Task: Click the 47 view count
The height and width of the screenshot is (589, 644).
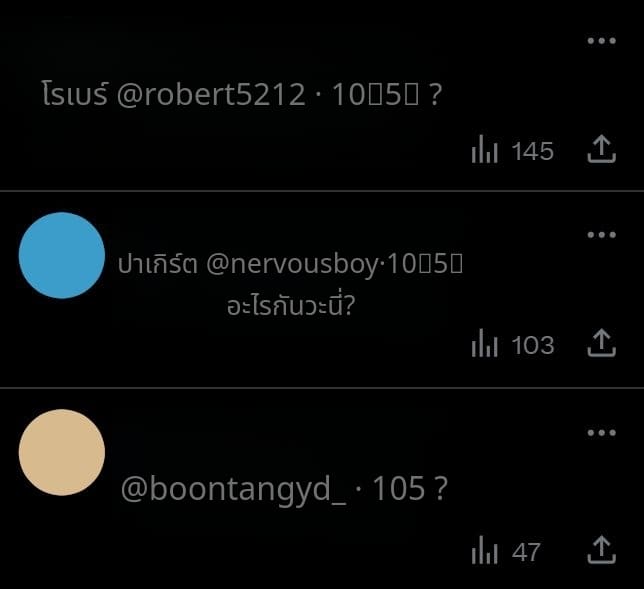Action: point(526,552)
